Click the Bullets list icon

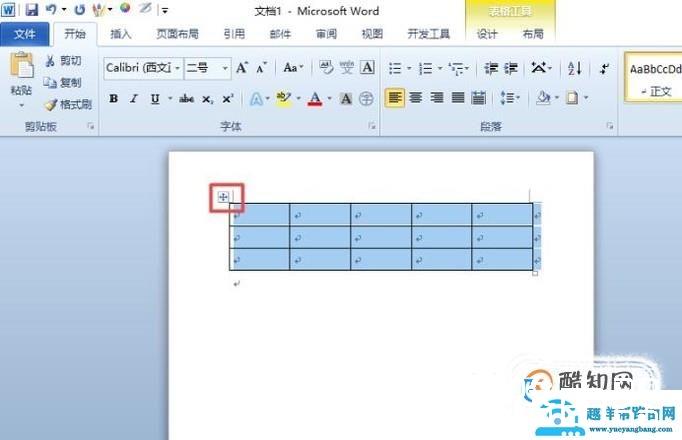click(x=395, y=68)
